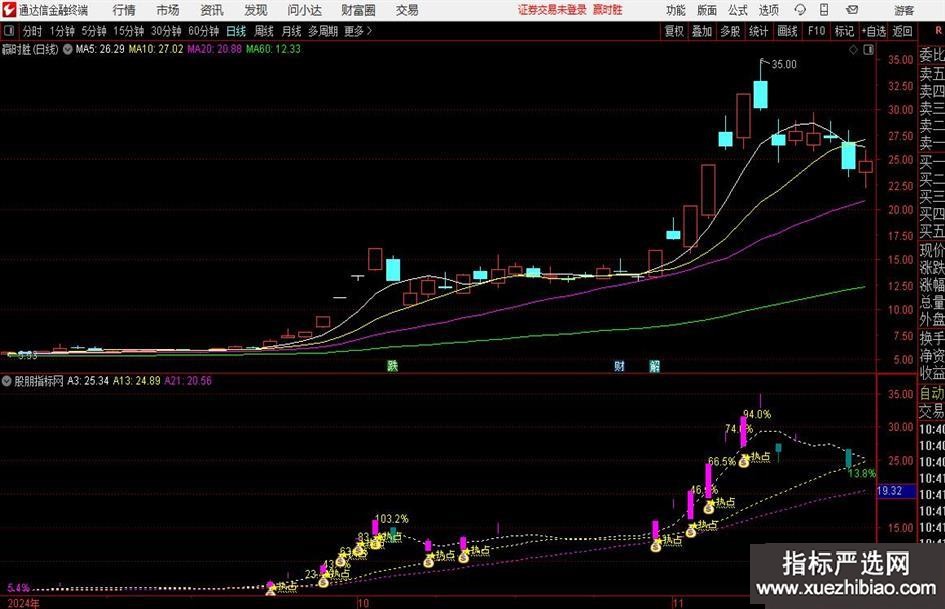Open the 行情 menu
The height and width of the screenshot is (609, 945).
pos(124,10)
